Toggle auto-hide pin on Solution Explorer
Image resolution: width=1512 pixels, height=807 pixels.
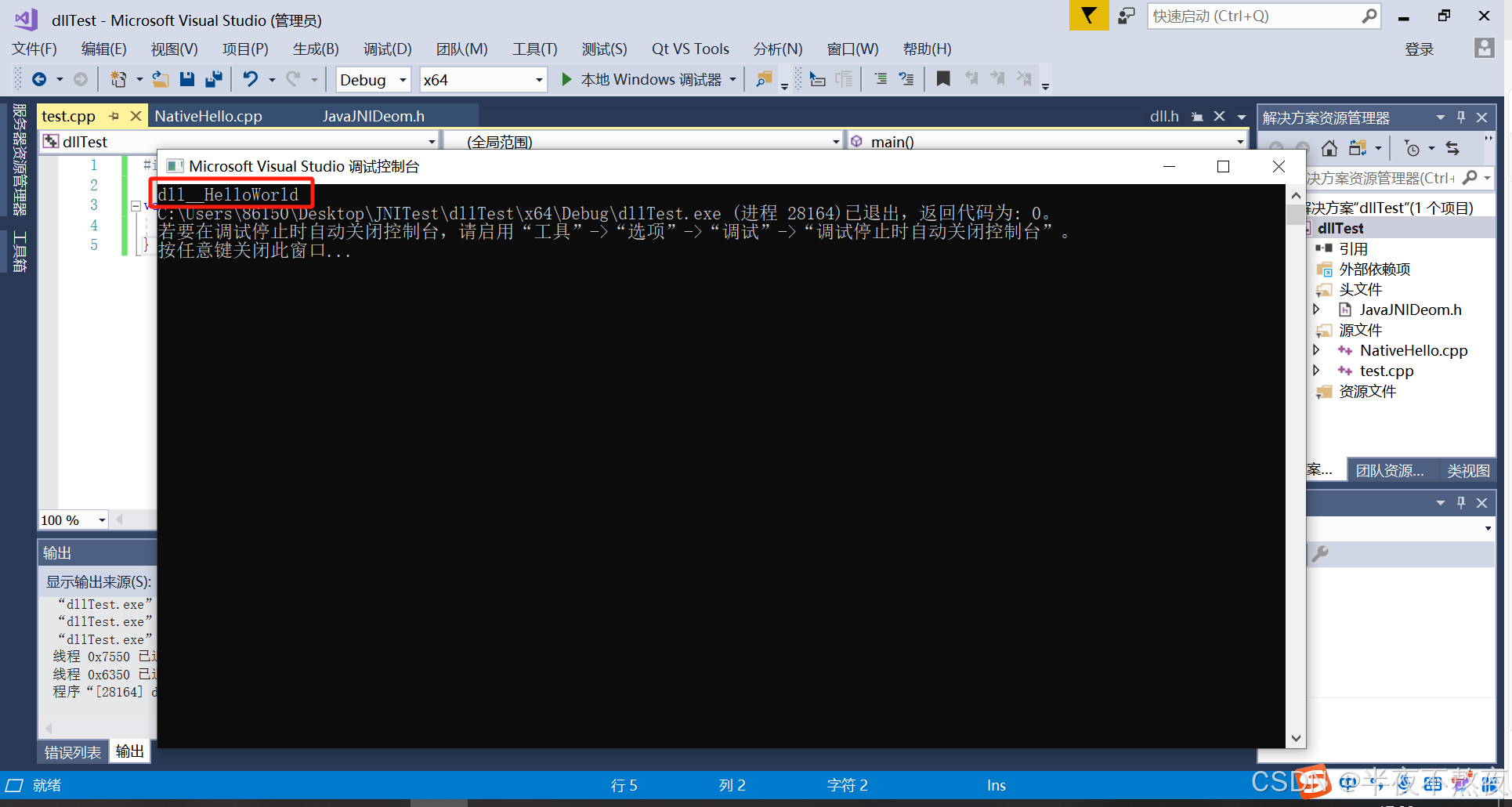(x=1460, y=116)
